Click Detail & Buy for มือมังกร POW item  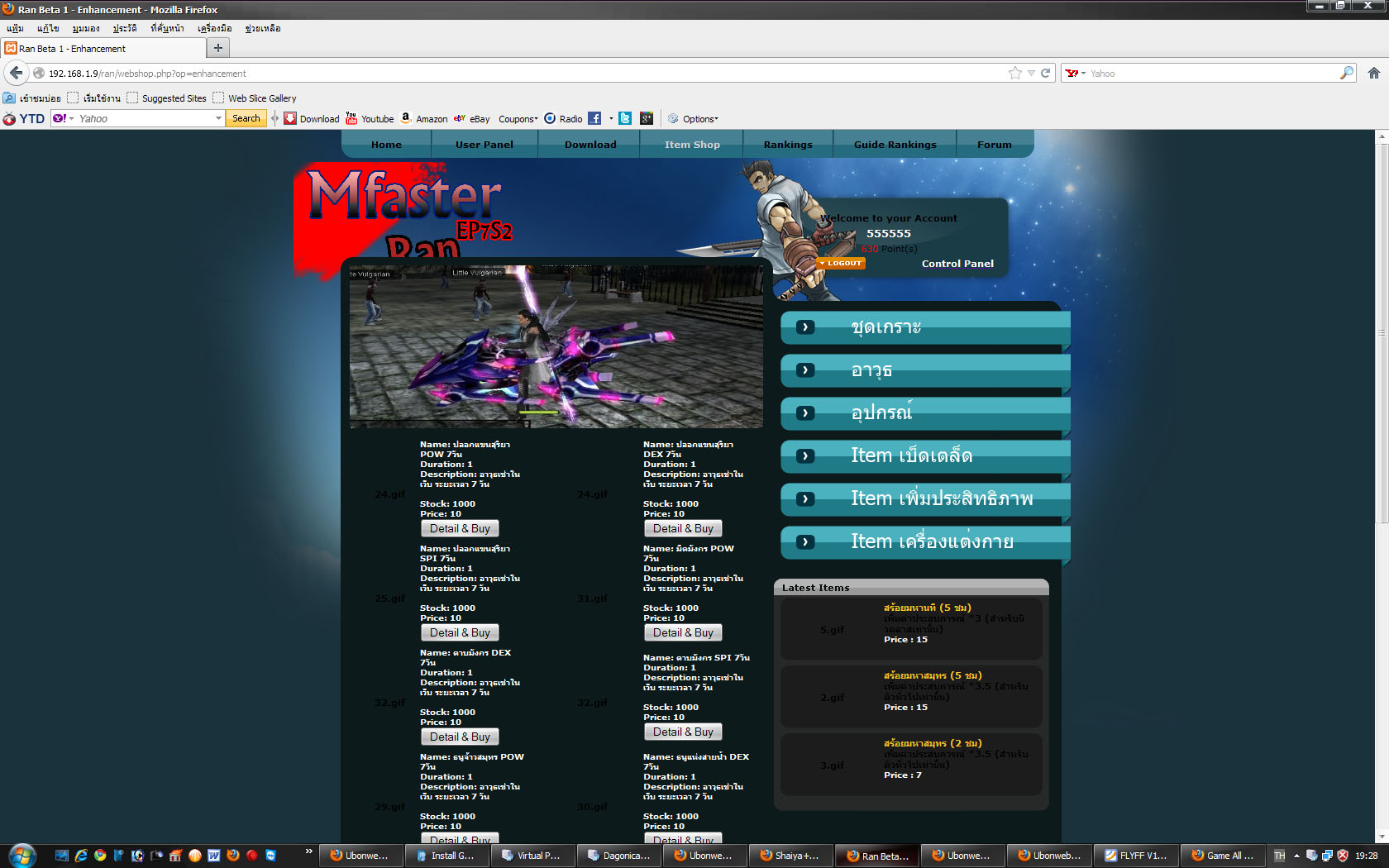[683, 632]
